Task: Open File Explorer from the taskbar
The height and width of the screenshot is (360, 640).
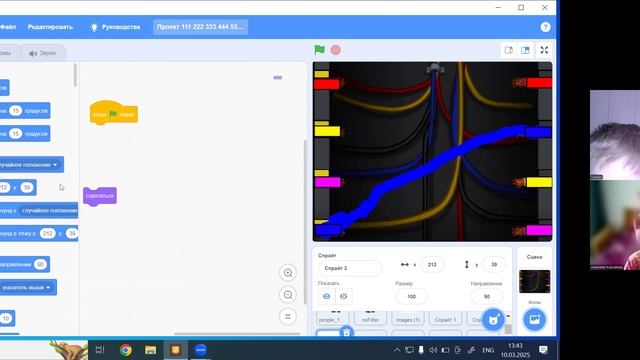Action: 151,350
